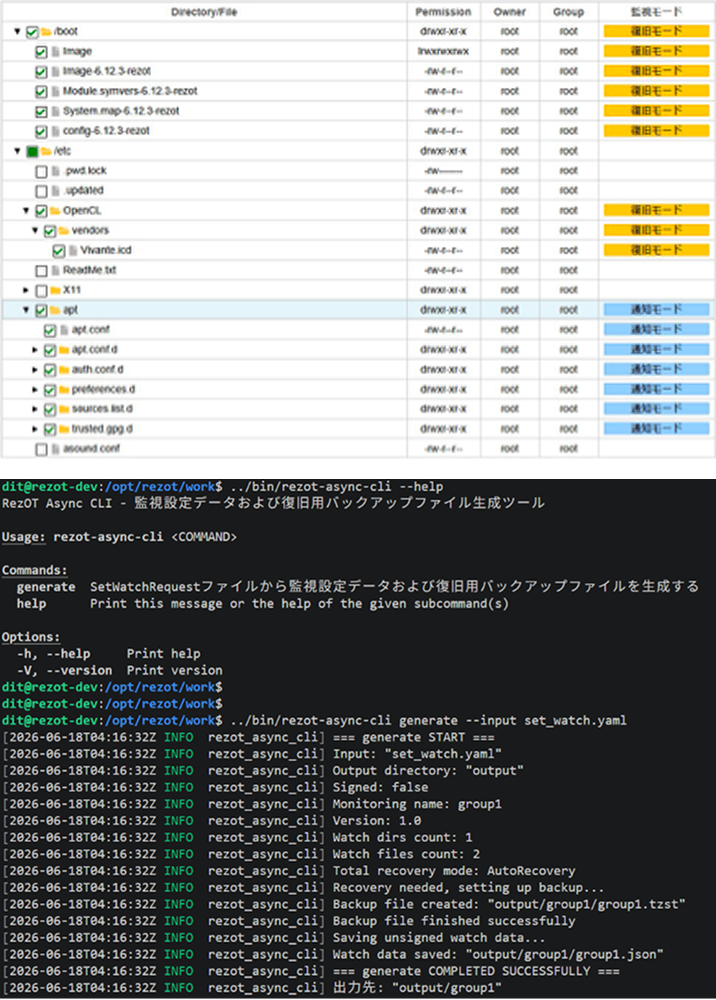716x1000 pixels.
Task: Collapse the vendors folder arrow
Action: pos(35,230)
